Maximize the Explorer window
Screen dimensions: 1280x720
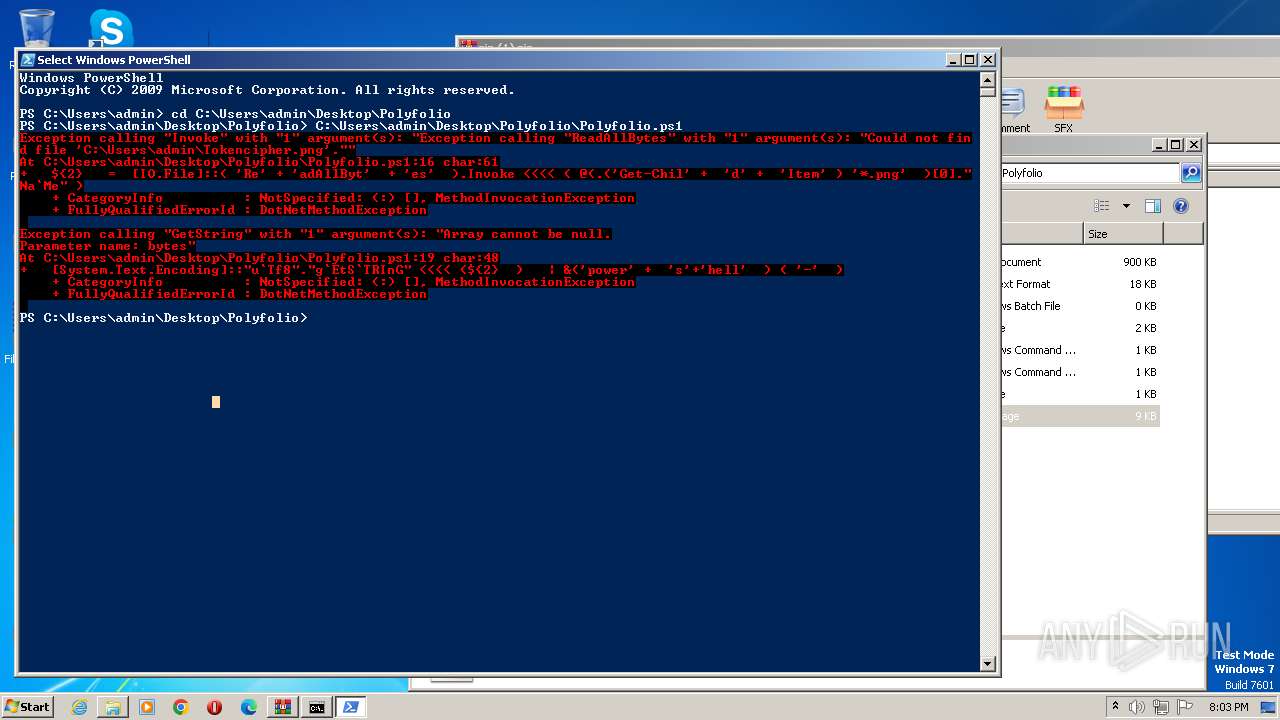pyautogui.click(x=1175, y=145)
